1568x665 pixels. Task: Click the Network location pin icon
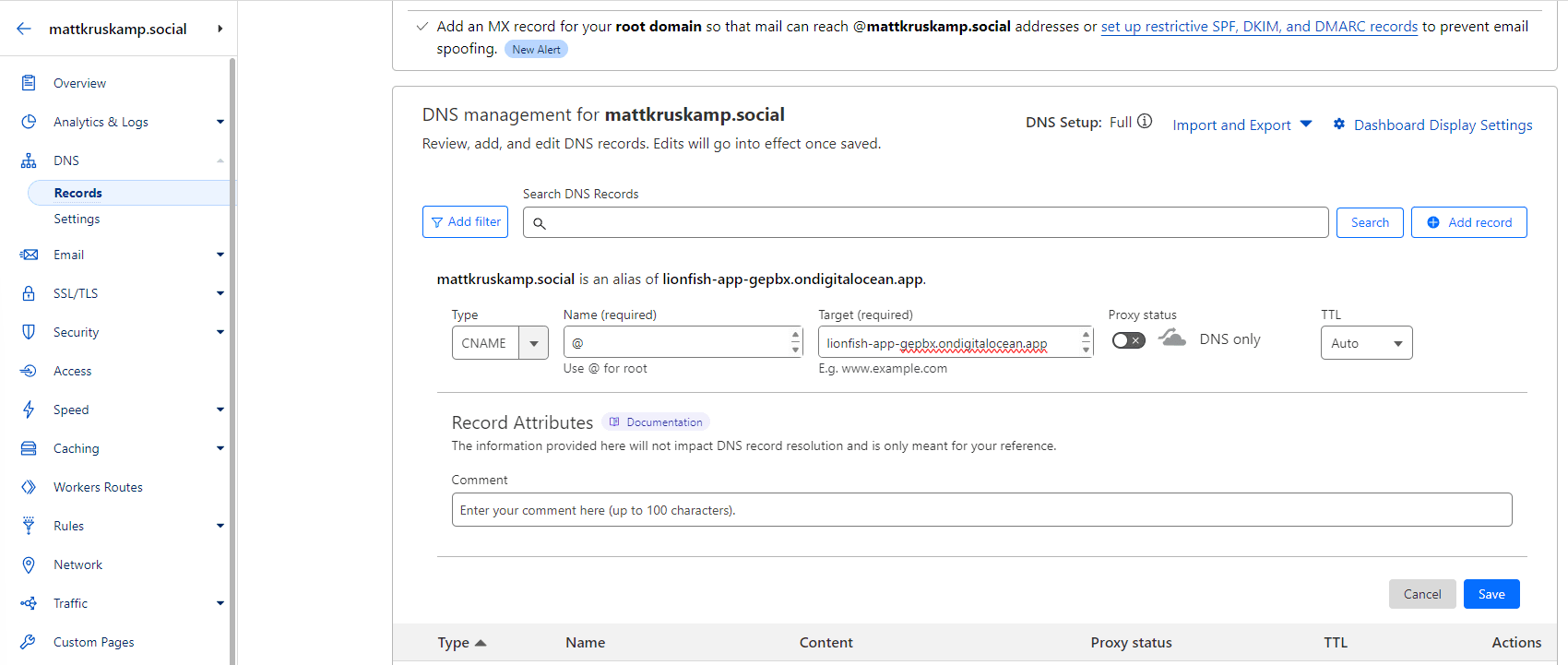coord(29,564)
